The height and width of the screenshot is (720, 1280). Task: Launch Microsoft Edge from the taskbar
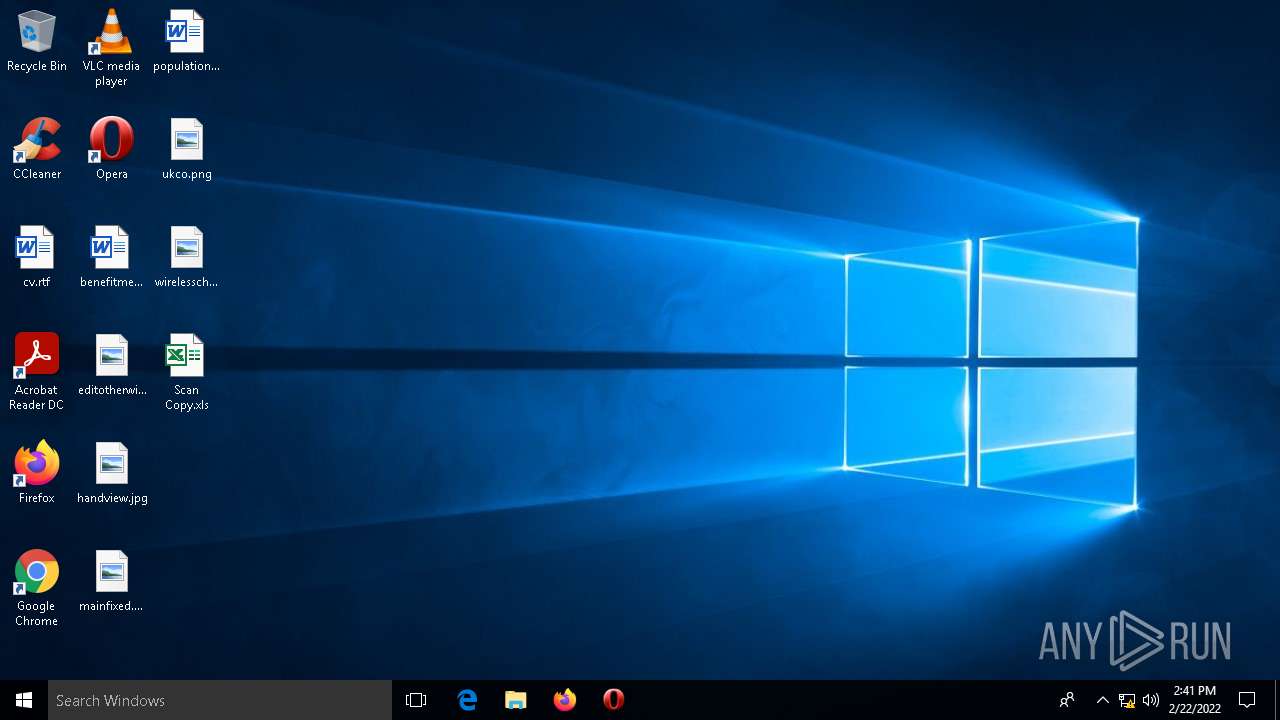point(467,700)
